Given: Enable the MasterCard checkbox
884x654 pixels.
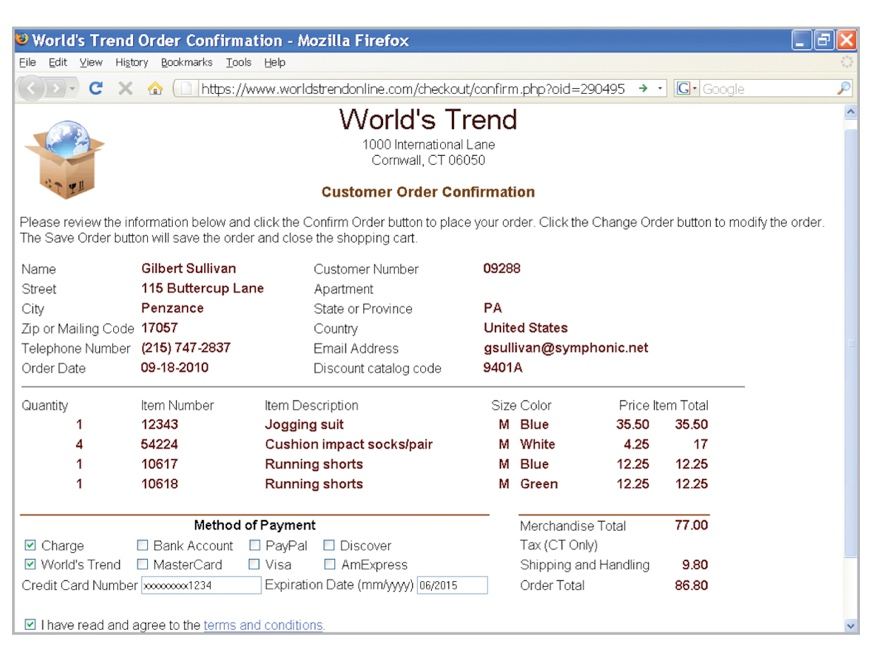Looking at the screenshot, I should point(142,565).
